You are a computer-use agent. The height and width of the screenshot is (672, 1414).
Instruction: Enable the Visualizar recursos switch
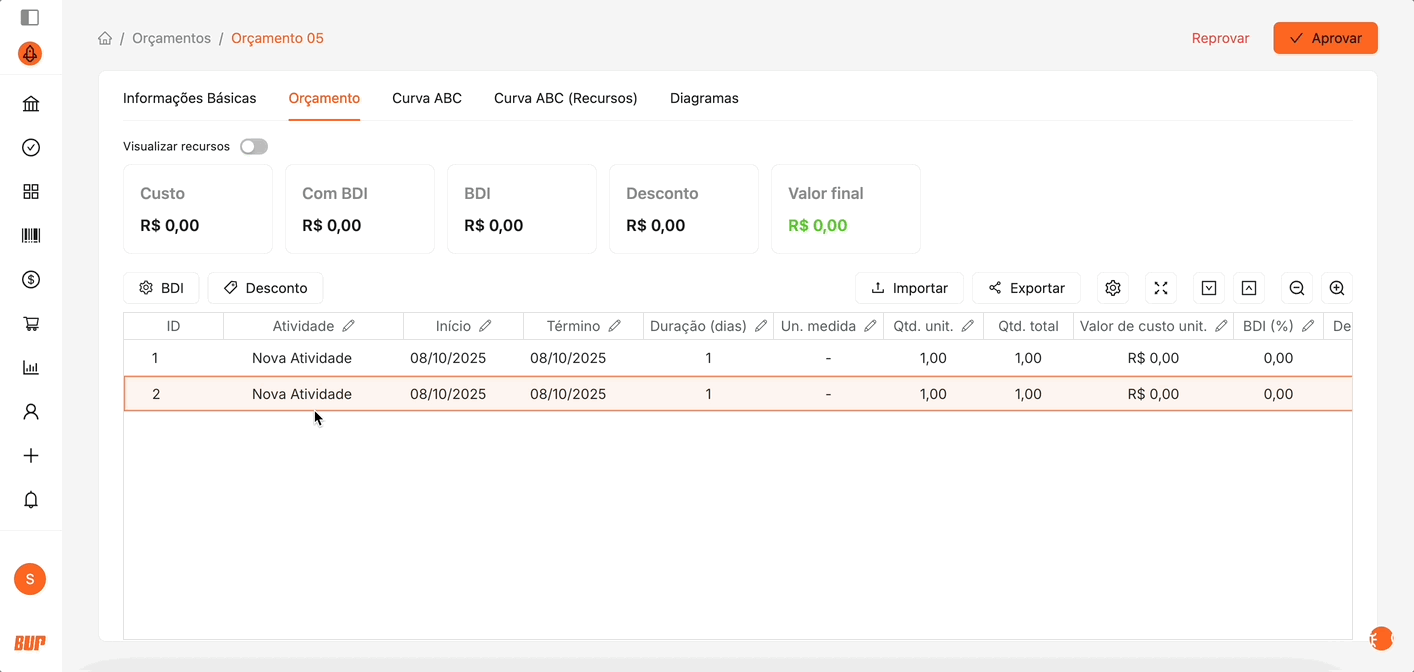coord(254,147)
